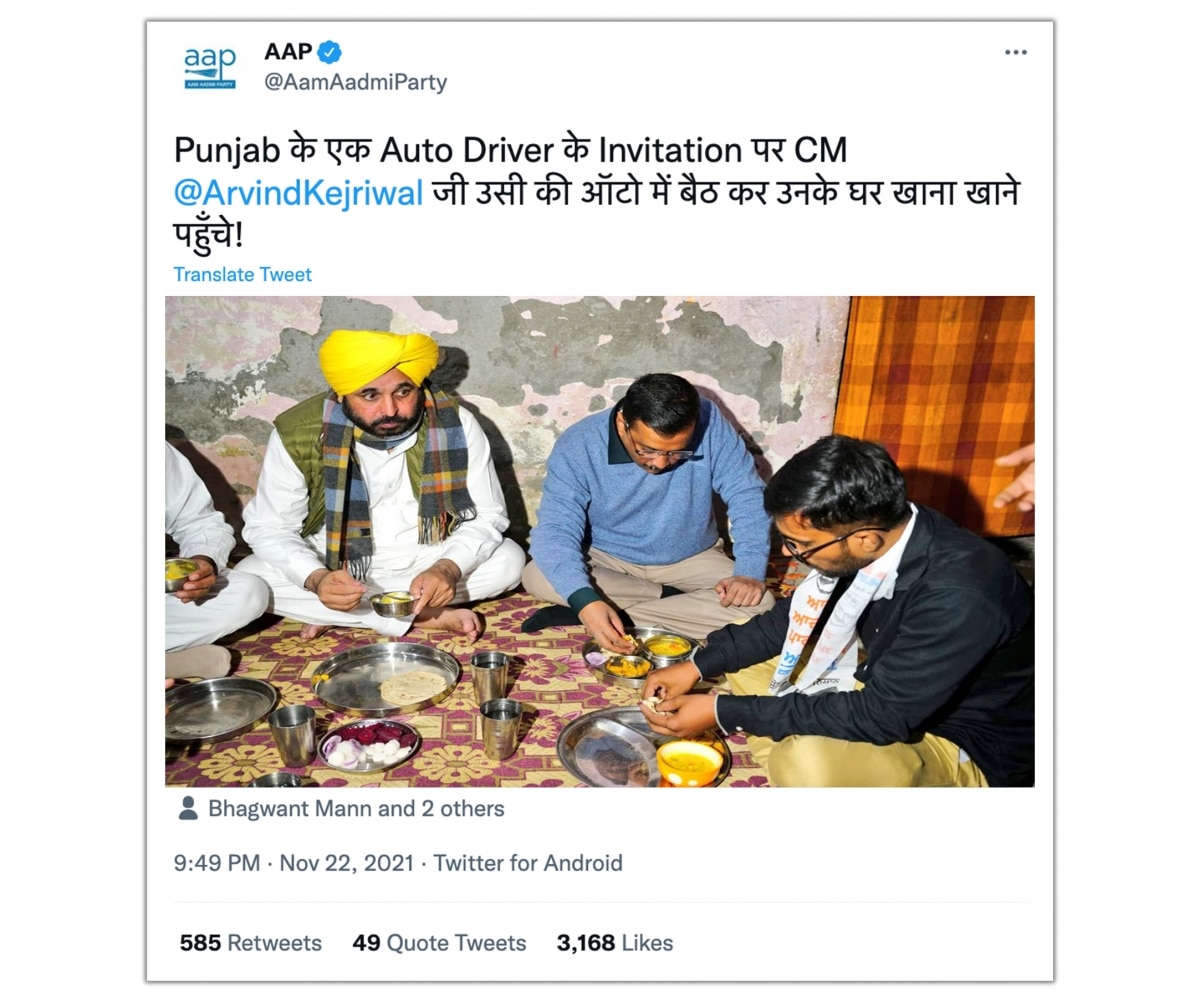Click the blue verified badge

coord(329,51)
